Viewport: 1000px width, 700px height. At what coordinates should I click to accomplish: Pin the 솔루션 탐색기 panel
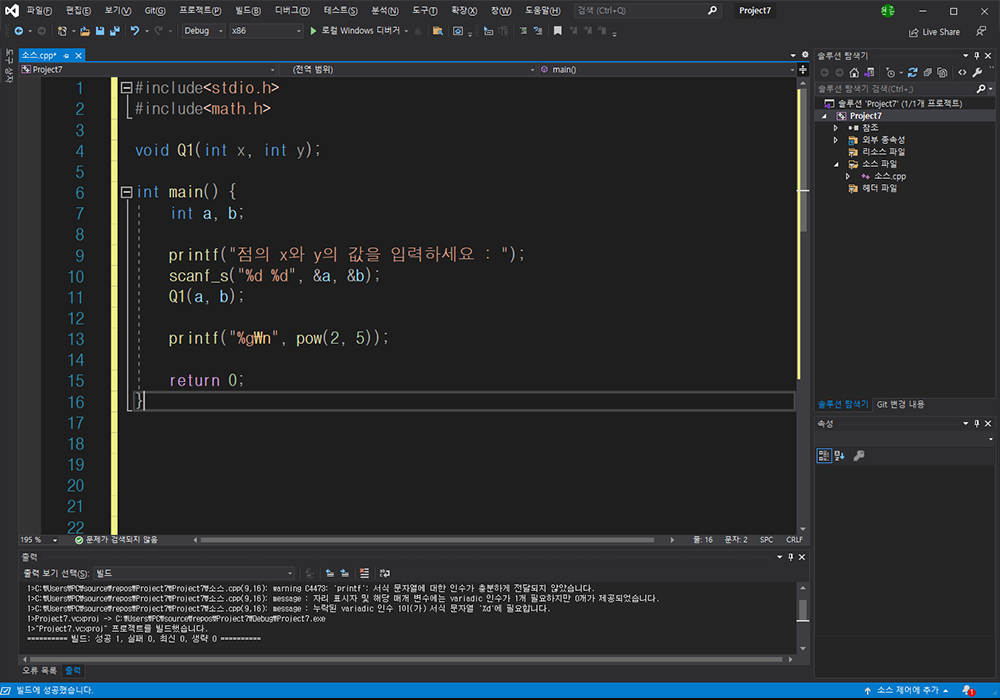[976, 55]
